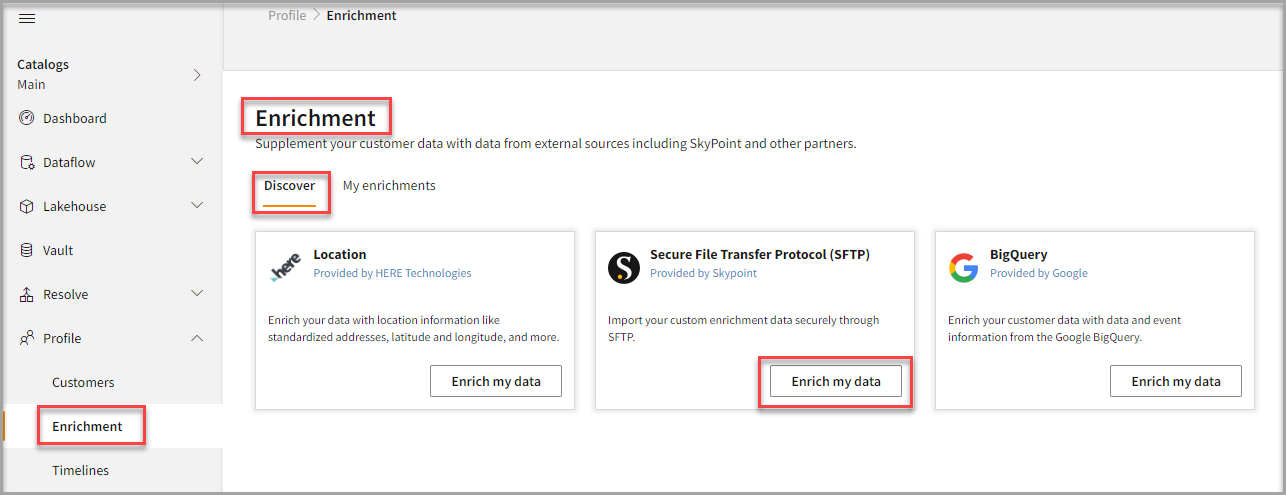Click the Vault database icon

[x=27, y=250]
